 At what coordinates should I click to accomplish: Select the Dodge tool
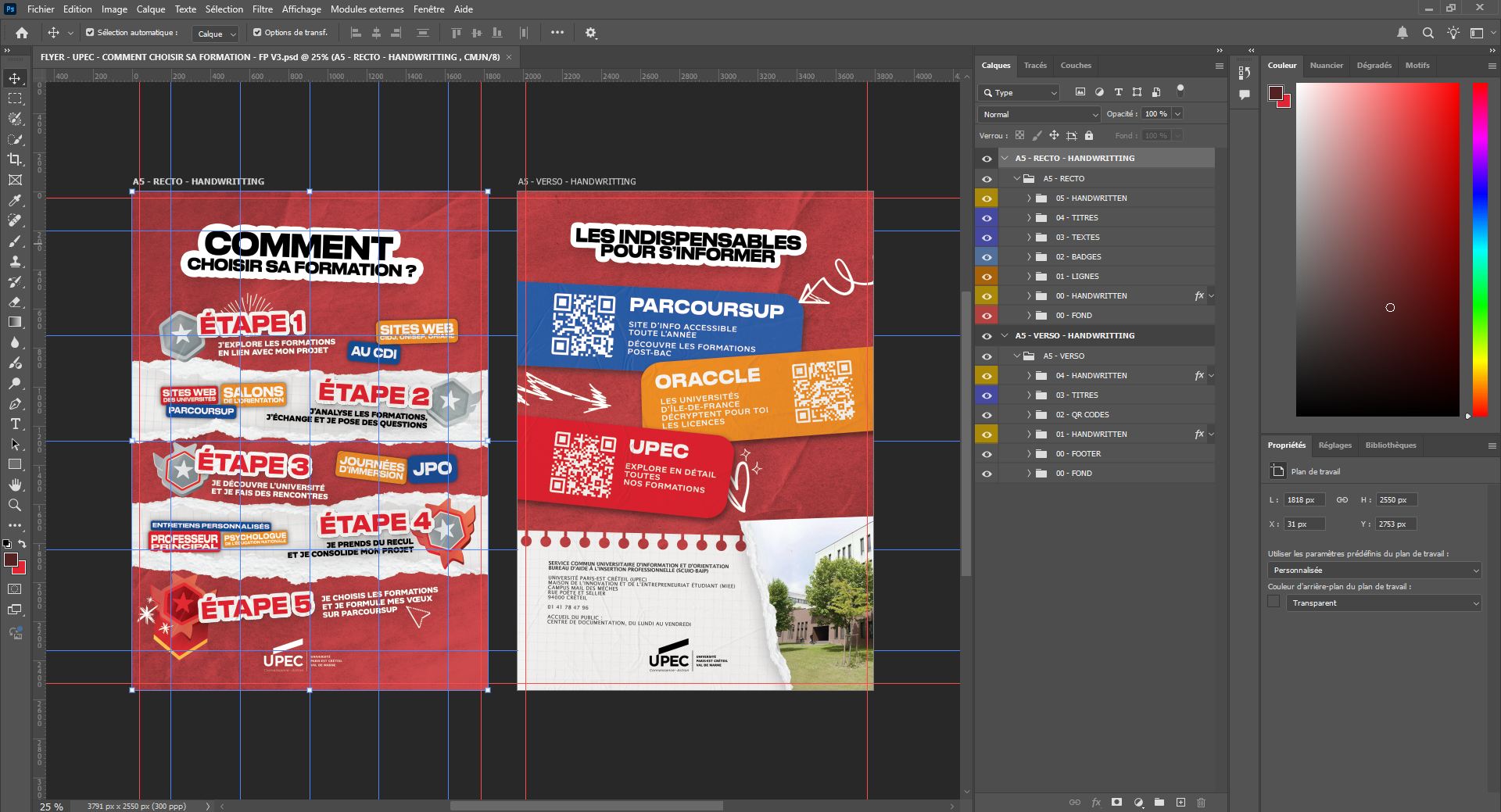click(x=15, y=383)
